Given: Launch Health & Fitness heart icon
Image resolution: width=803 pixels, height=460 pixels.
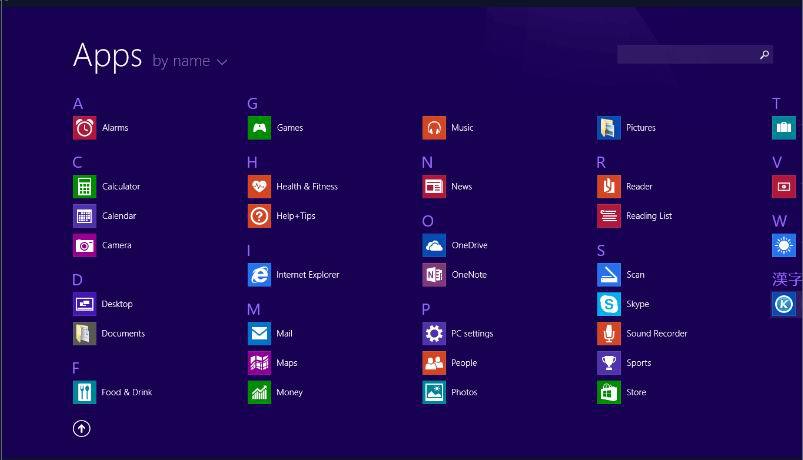Looking at the screenshot, I should click(259, 187).
